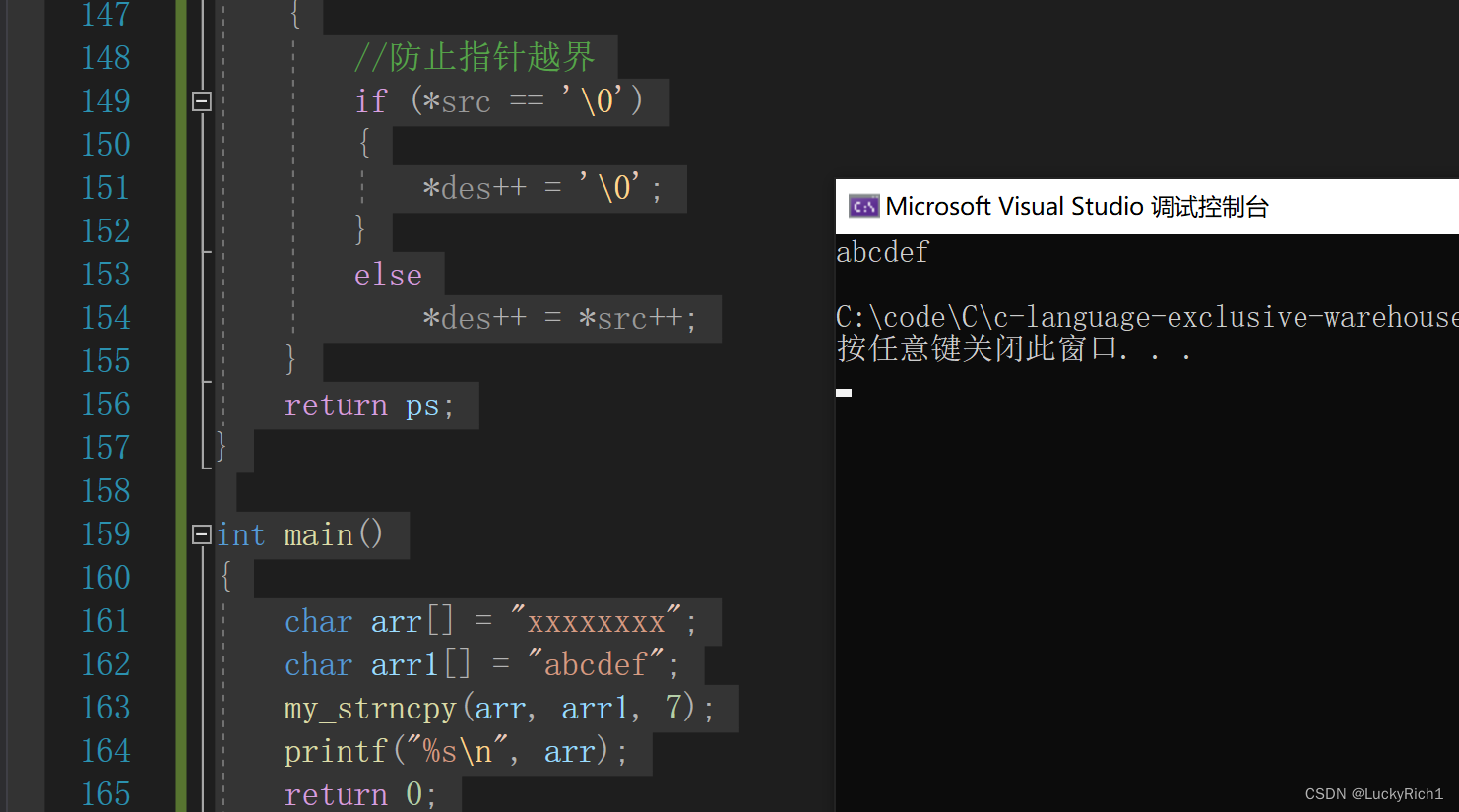Click line number 160
The width and height of the screenshot is (1459, 812).
(x=105, y=578)
